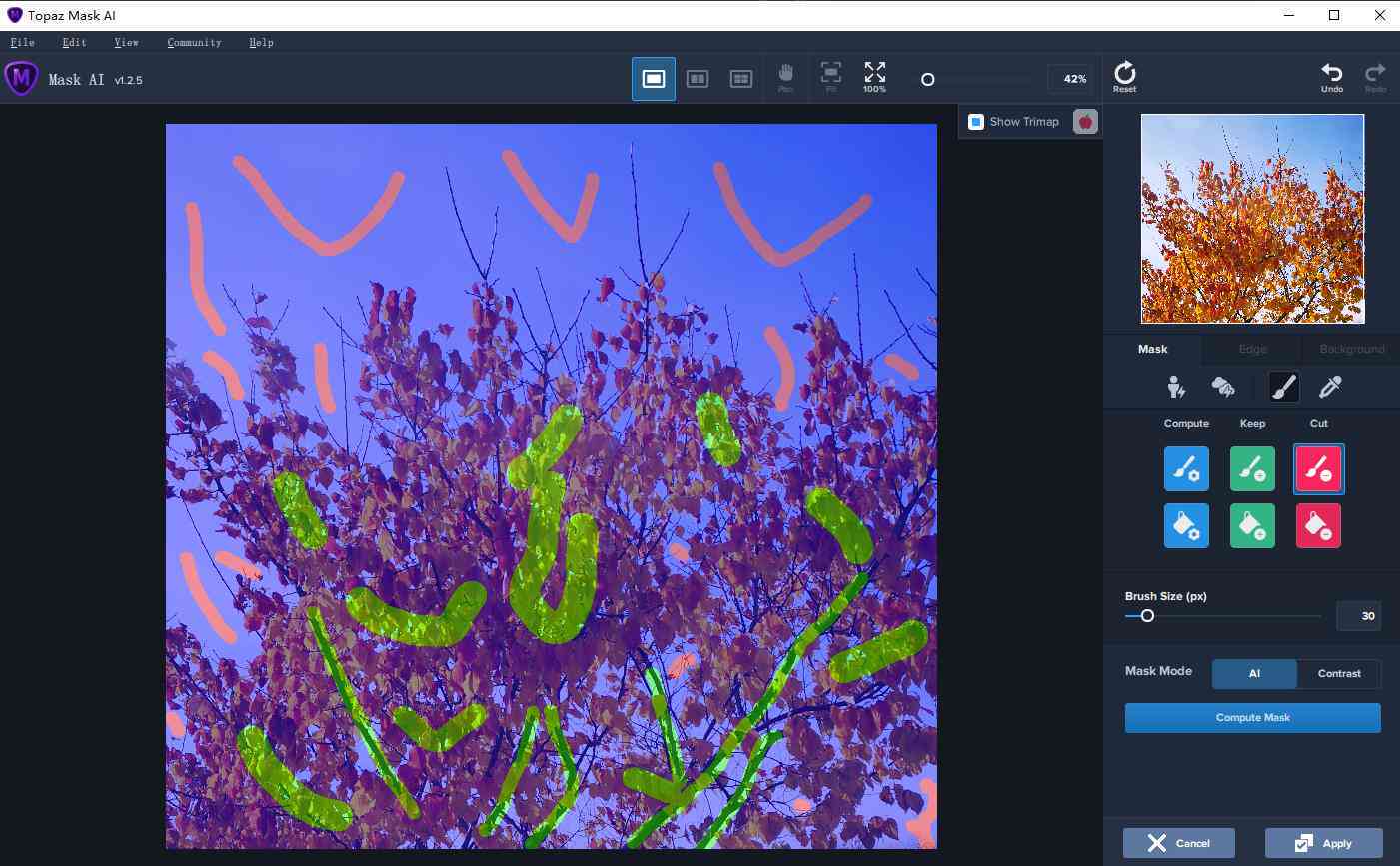
Task: Click the Brush Size slider handle
Action: tap(1147, 616)
